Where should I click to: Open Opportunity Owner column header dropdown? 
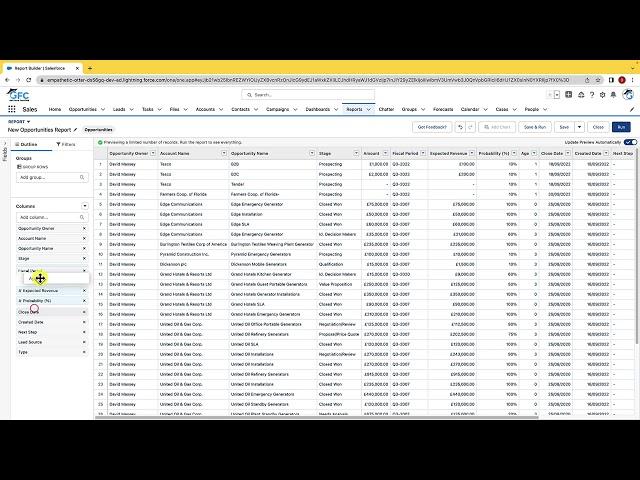153,153
